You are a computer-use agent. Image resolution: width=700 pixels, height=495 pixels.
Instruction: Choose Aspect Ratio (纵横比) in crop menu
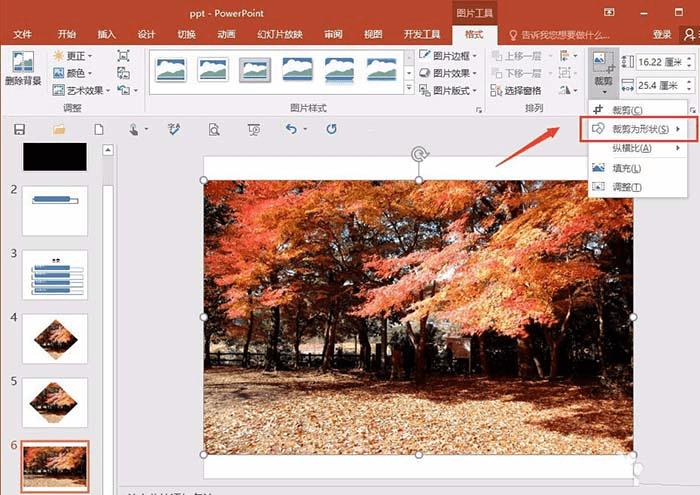pos(632,148)
